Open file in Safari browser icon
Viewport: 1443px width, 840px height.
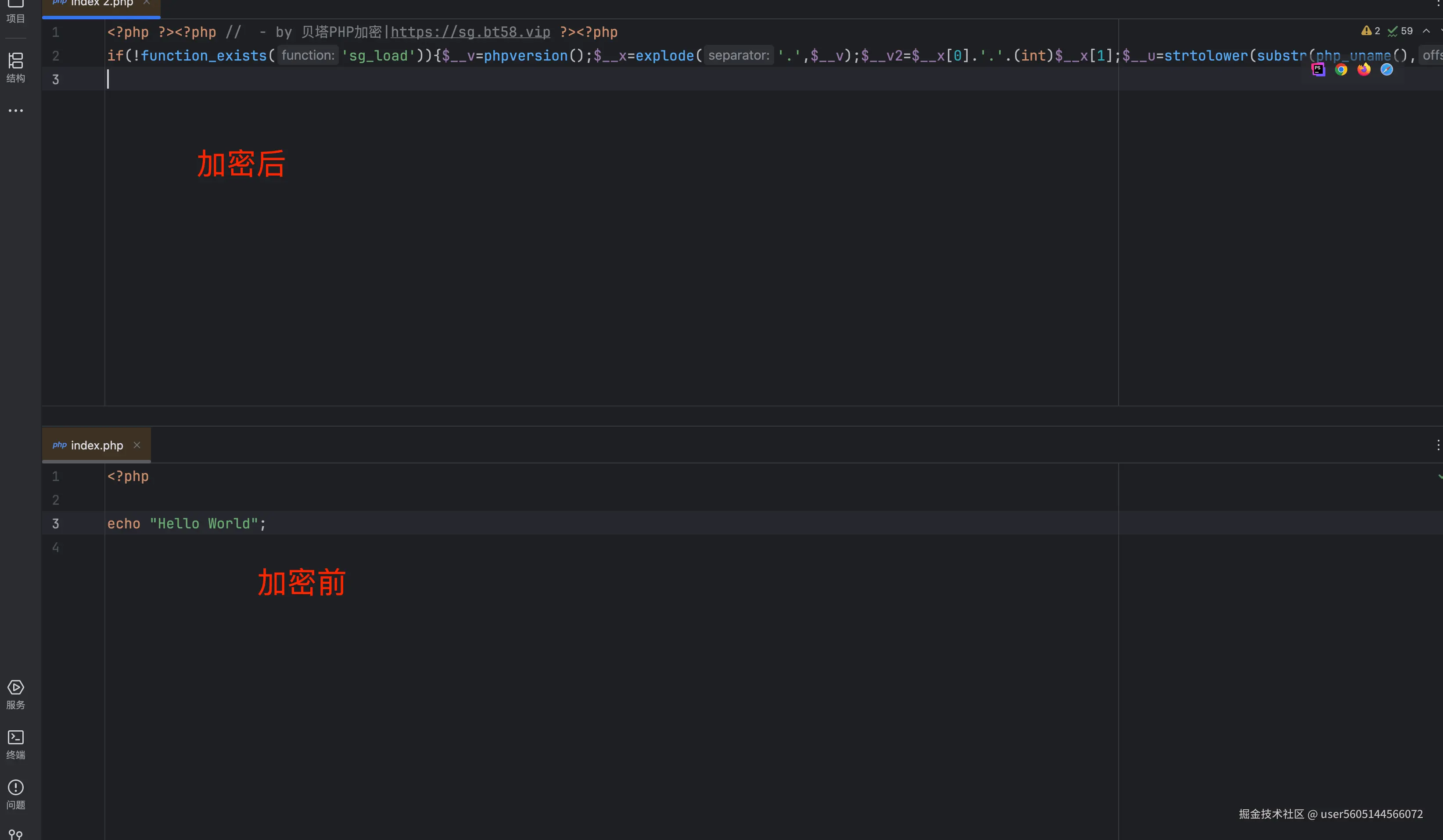(x=1386, y=70)
